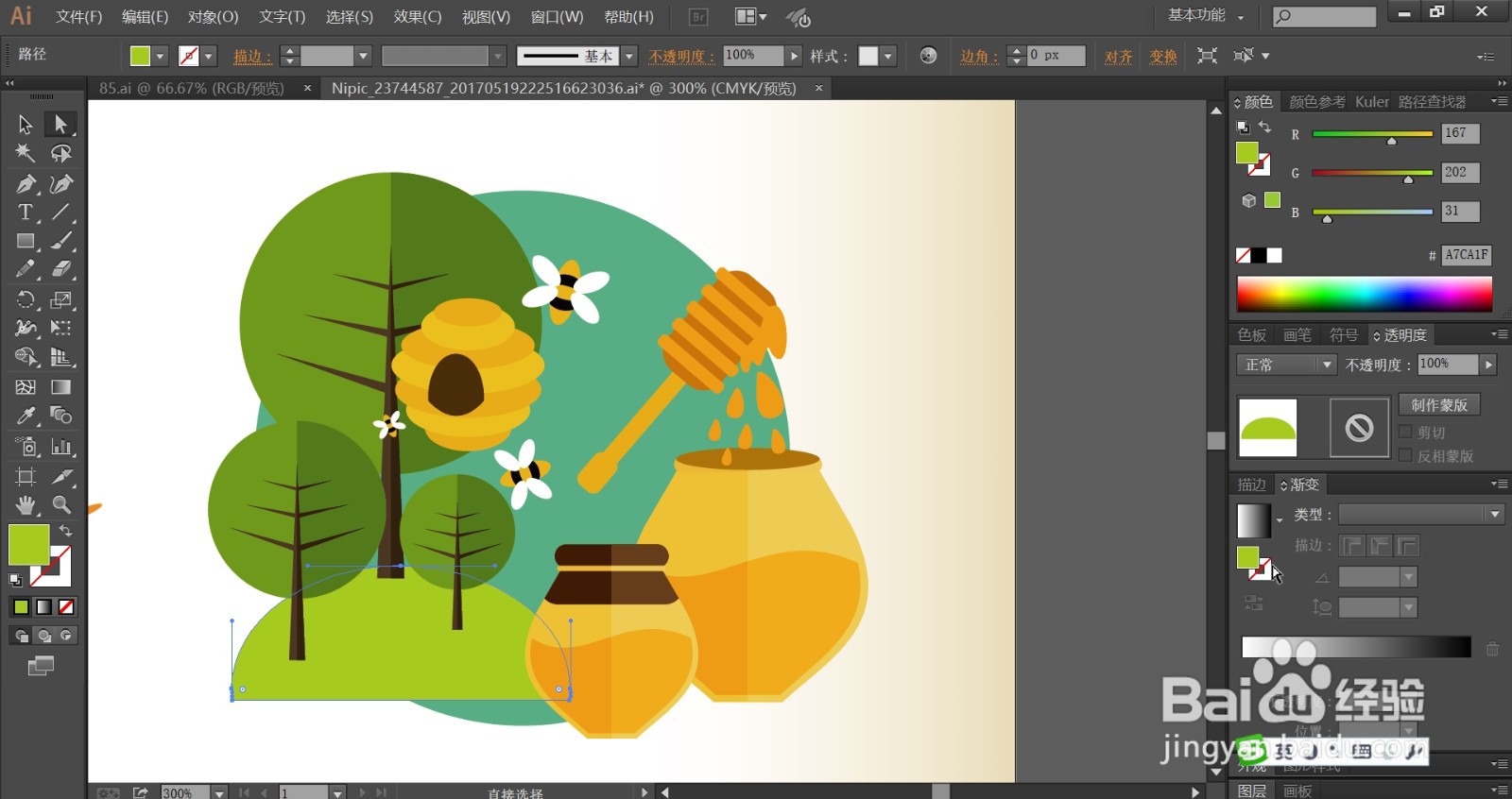Image resolution: width=1512 pixels, height=799 pixels.
Task: Enable the 剪切 clip checkbox
Action: click(x=1405, y=432)
